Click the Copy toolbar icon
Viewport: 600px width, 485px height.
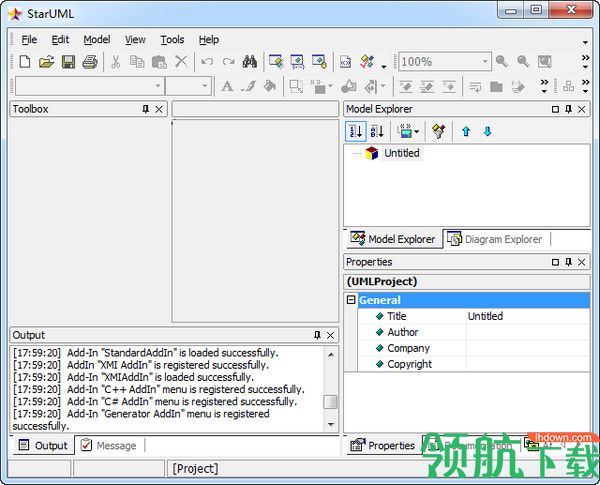point(137,62)
